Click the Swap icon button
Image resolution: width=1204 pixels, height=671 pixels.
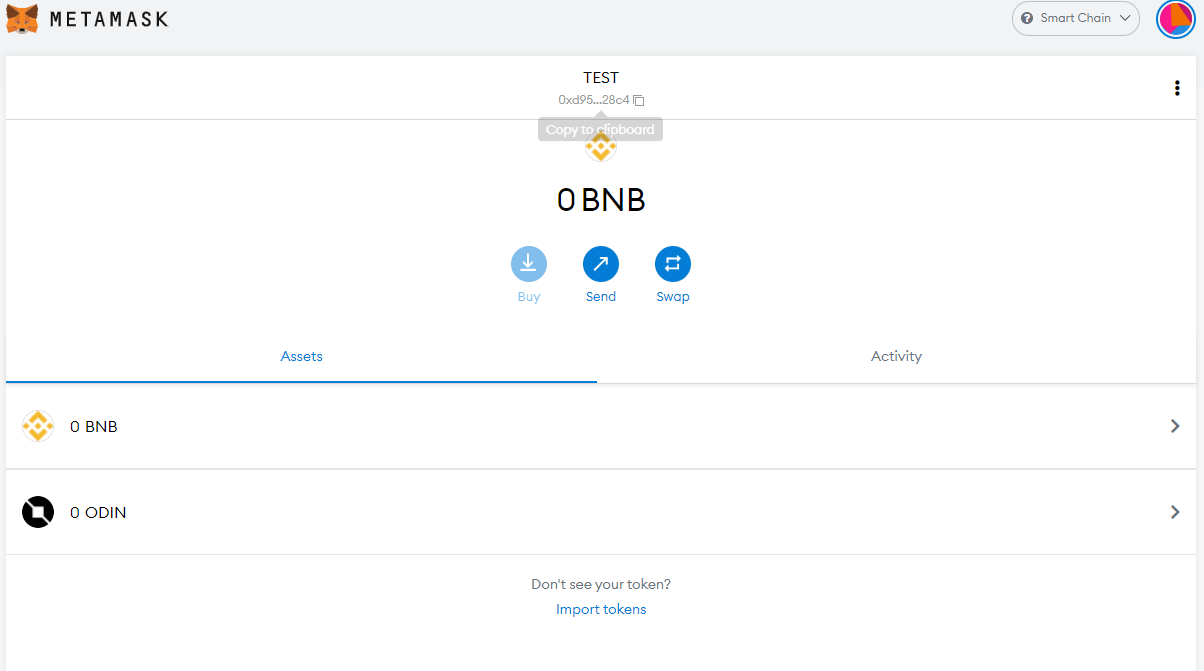tap(673, 264)
